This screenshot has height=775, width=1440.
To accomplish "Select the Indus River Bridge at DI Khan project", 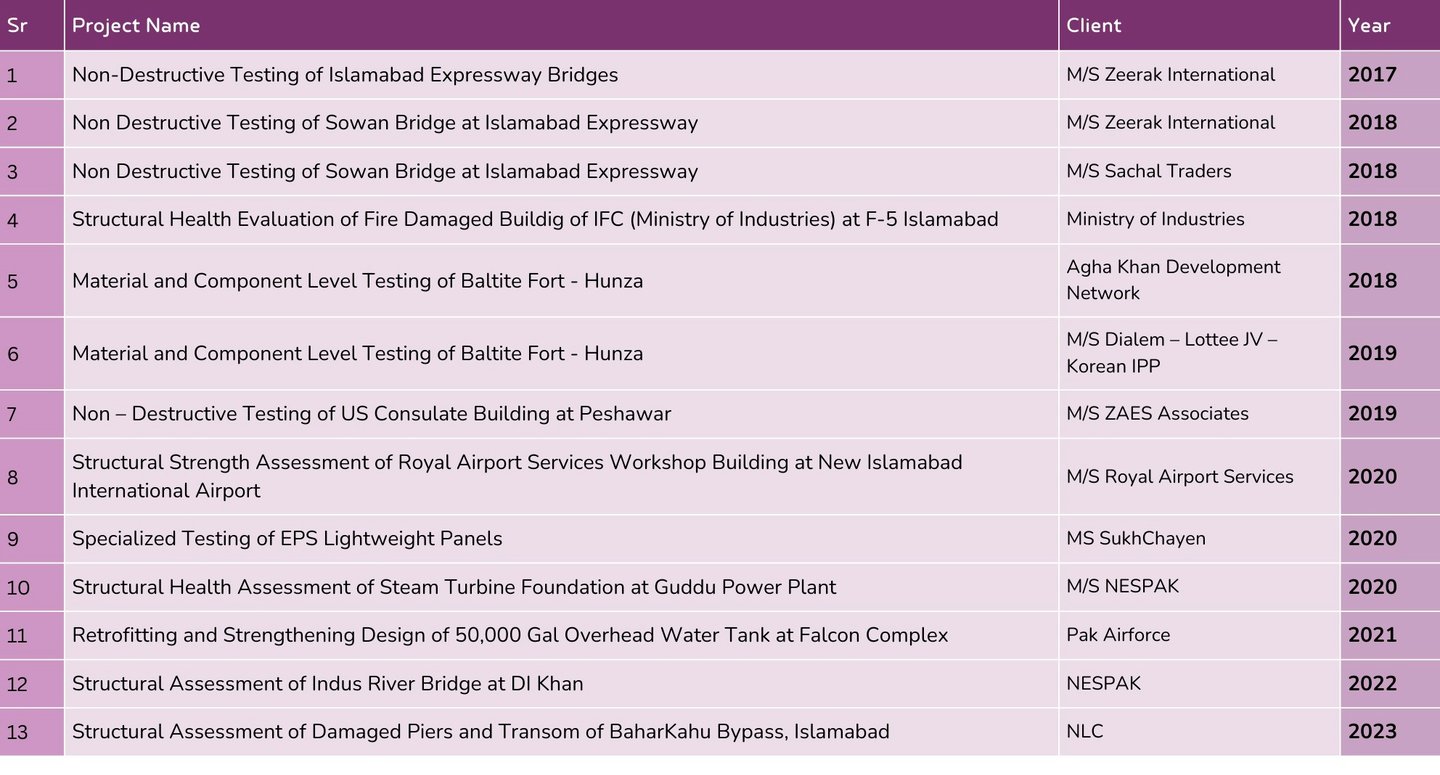I will [x=561, y=684].
